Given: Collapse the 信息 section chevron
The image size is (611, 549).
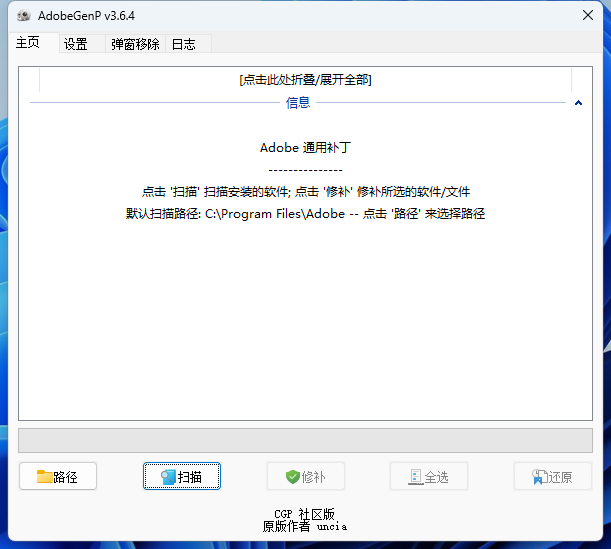Looking at the screenshot, I should 578,103.
